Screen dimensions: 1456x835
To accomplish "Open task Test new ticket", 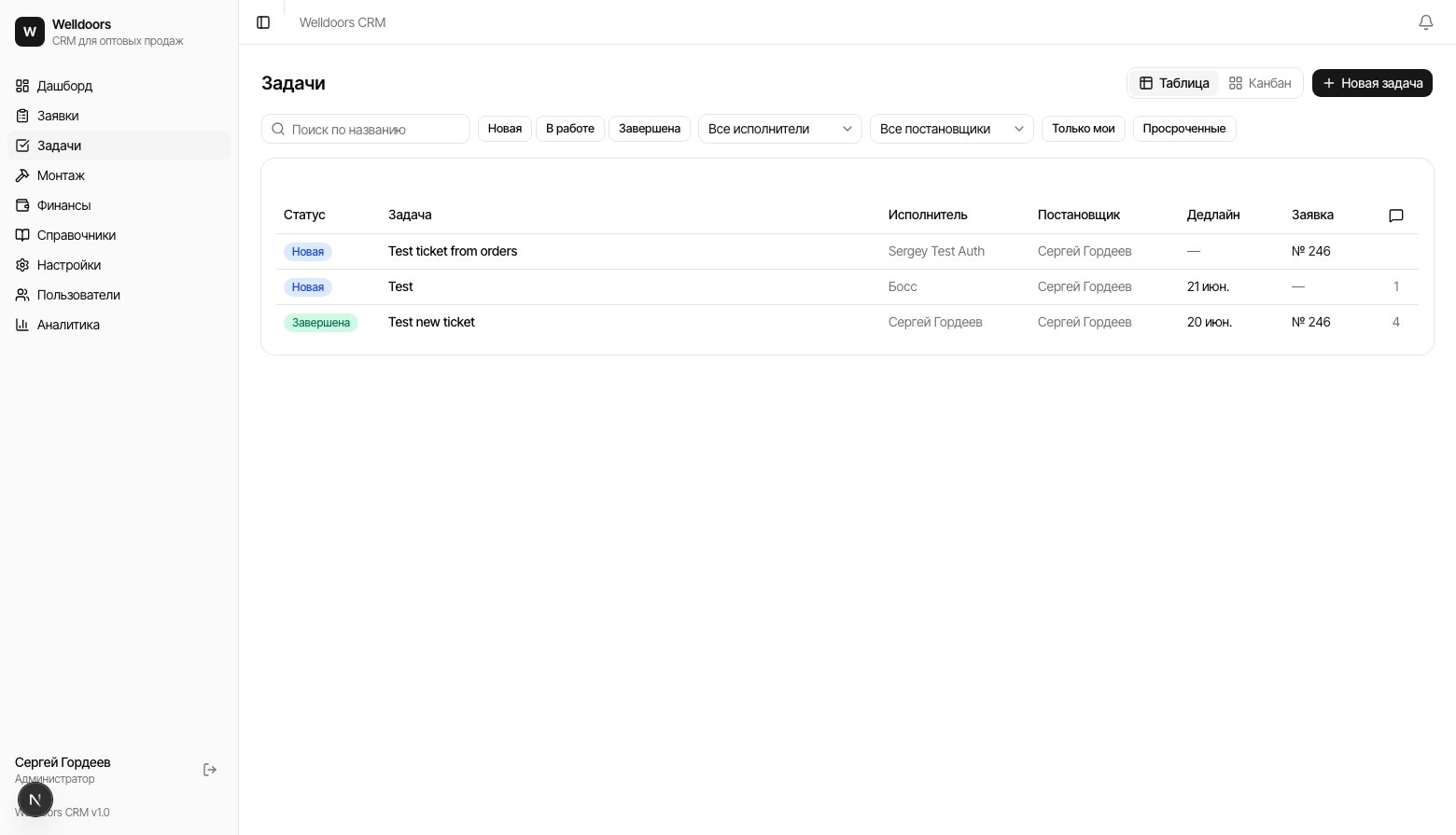I will tap(431, 322).
